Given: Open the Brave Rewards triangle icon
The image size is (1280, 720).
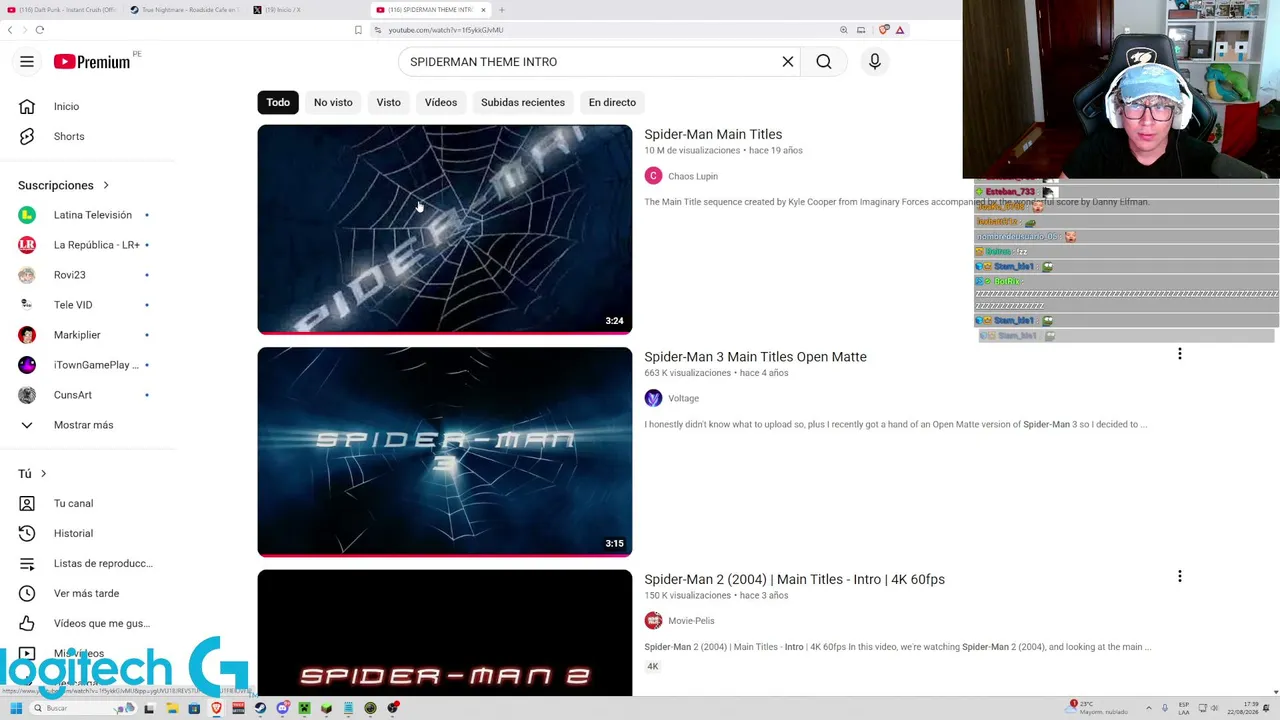Looking at the screenshot, I should (900, 30).
